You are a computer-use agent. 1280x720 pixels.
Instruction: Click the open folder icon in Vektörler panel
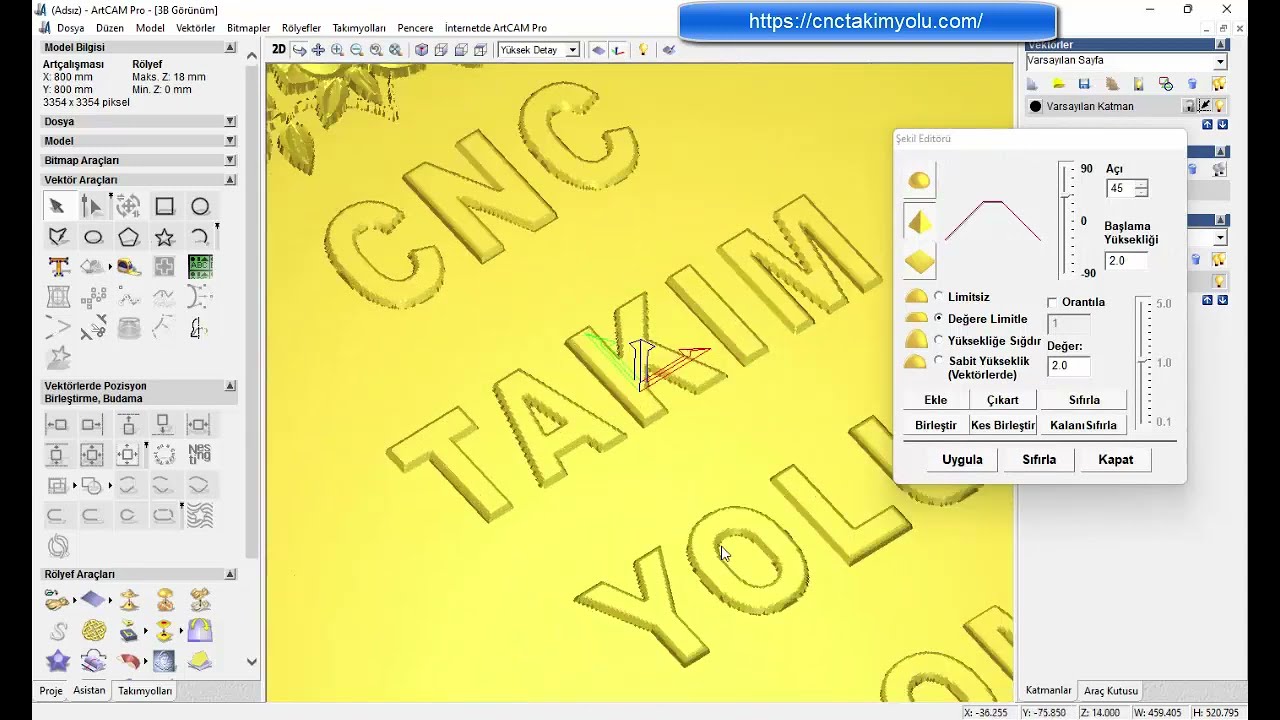1058,84
